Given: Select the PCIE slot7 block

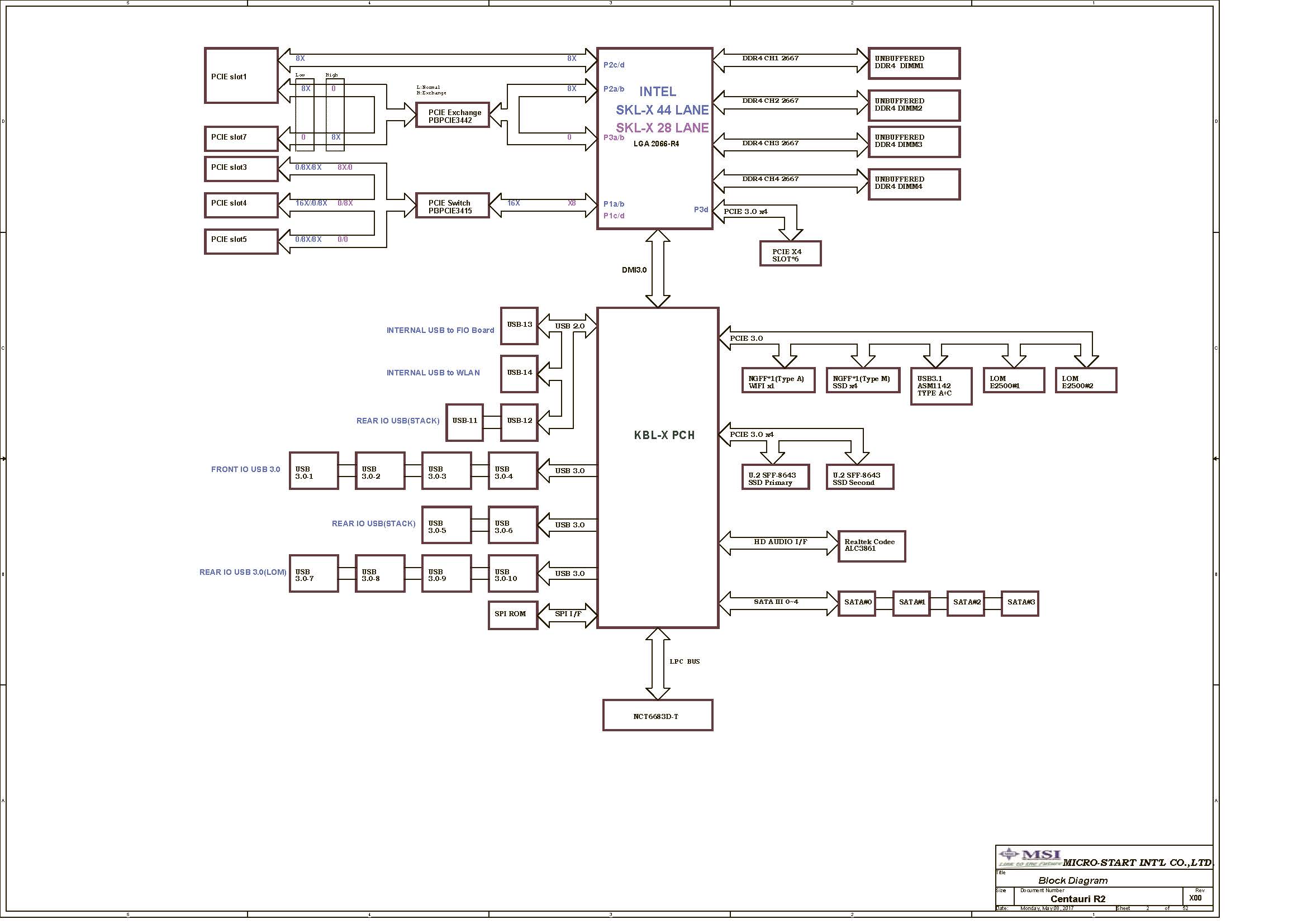Looking at the screenshot, I should pyautogui.click(x=241, y=138).
